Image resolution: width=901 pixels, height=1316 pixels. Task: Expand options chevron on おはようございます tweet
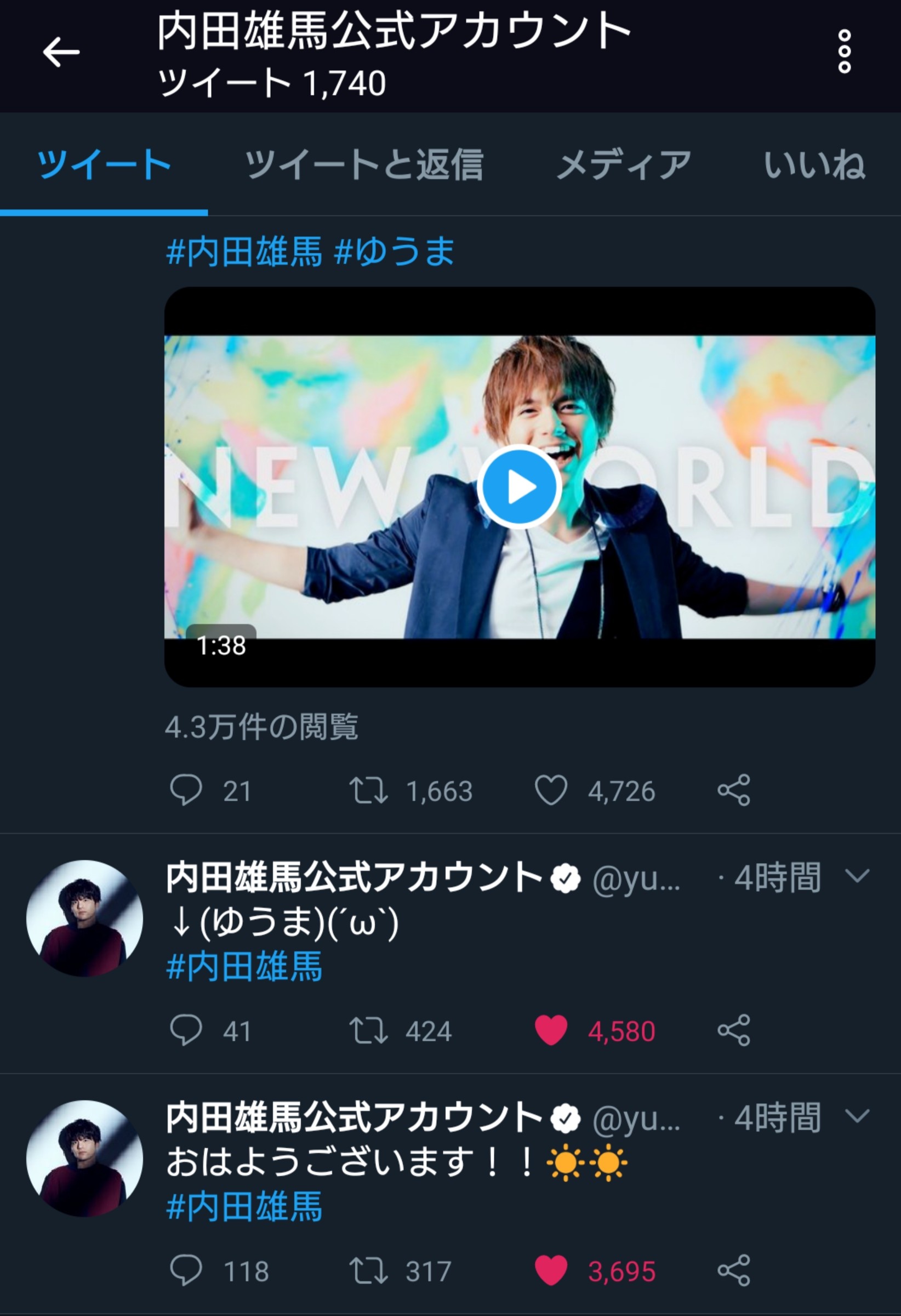click(857, 1116)
